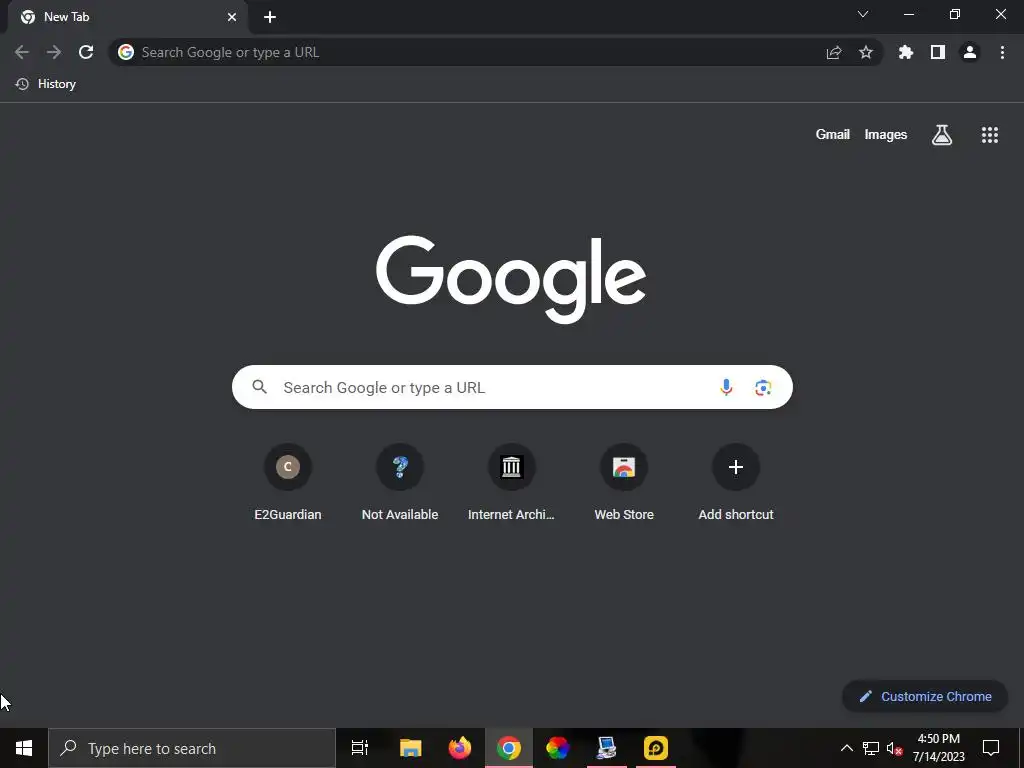This screenshot has height=768, width=1024.
Task: Open the yellow taskbar app icon
Action: click(656, 748)
